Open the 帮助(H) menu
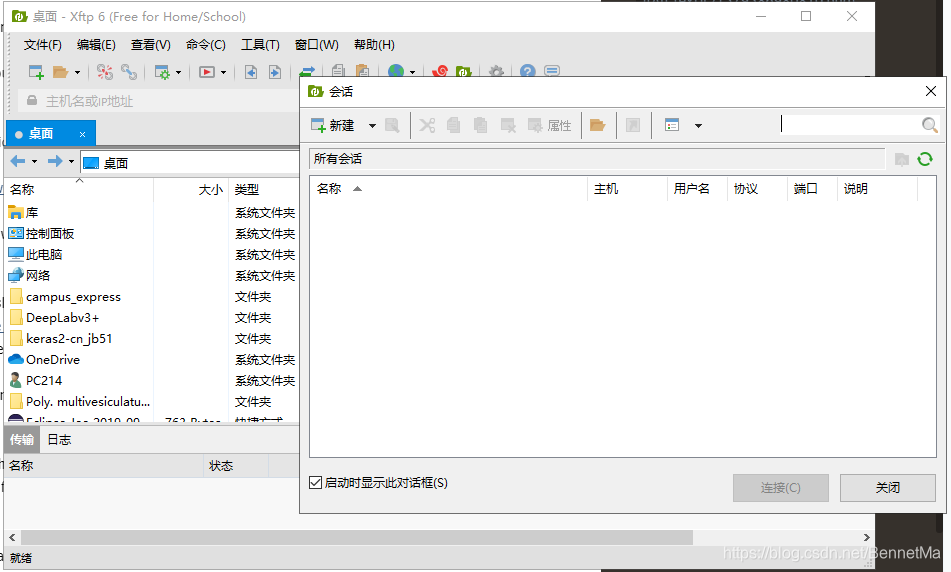Viewport: 951px width, 572px height. [x=374, y=45]
